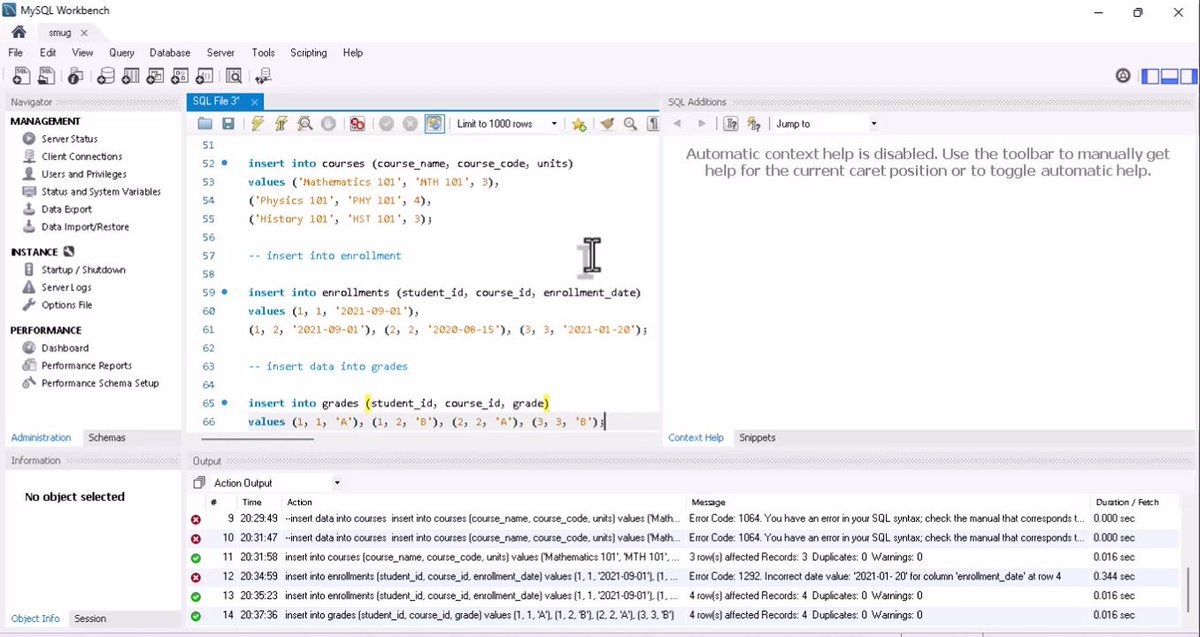Open Server Logs in Navigator
Screen dimensions: 1200x637
click(66, 287)
